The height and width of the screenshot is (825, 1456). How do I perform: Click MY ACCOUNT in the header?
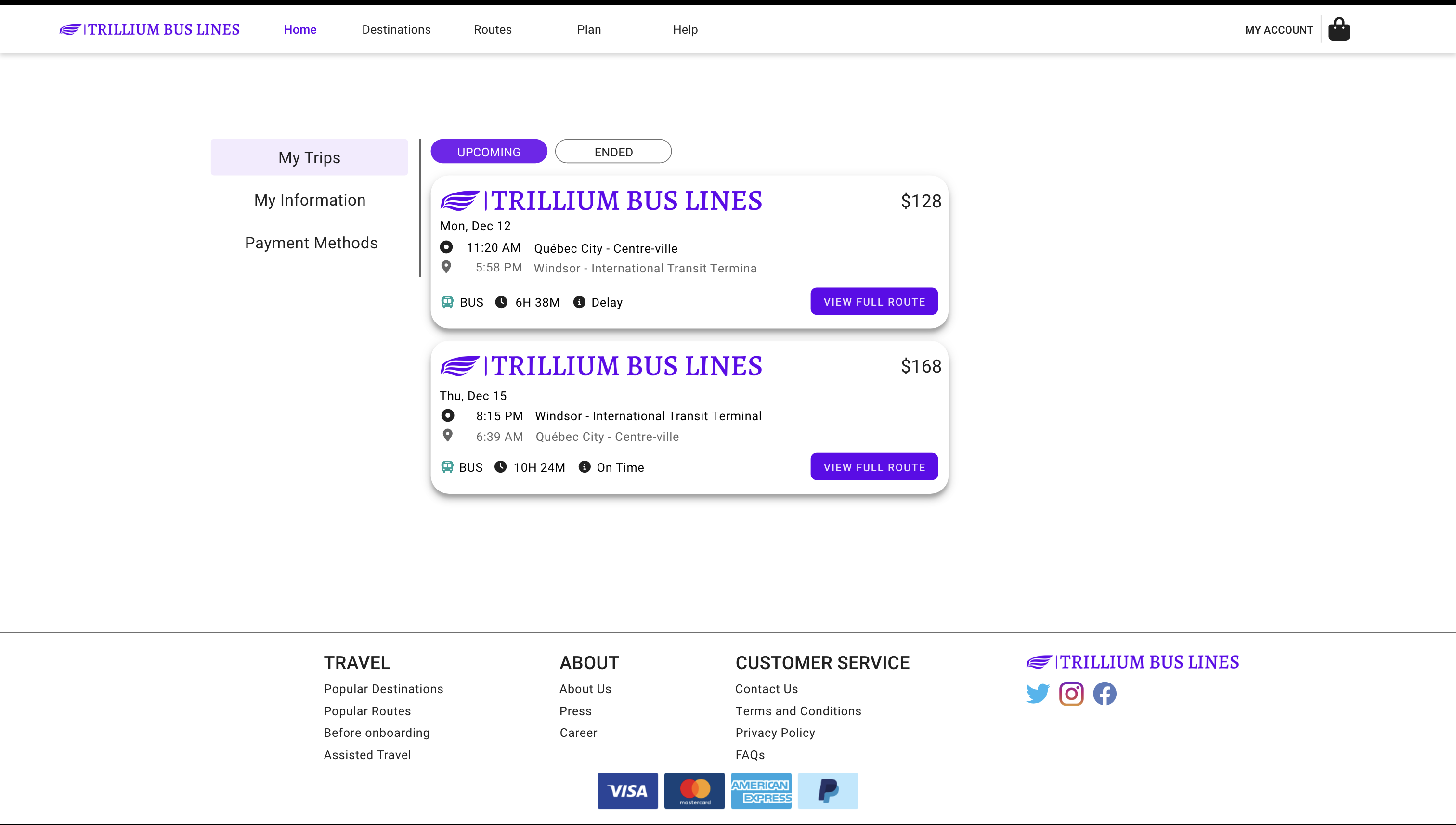(x=1279, y=29)
